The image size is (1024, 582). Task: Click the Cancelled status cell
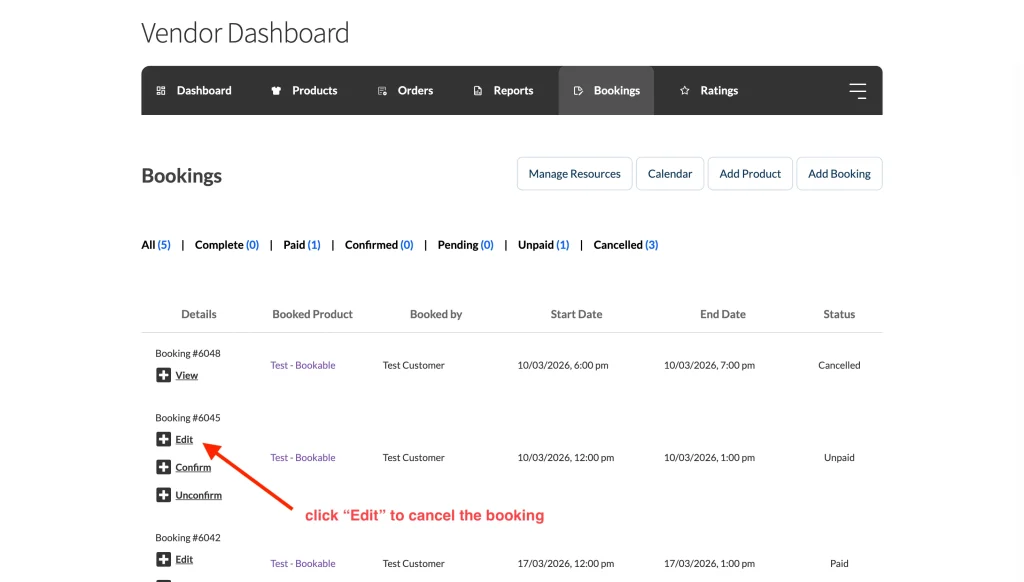coord(839,365)
